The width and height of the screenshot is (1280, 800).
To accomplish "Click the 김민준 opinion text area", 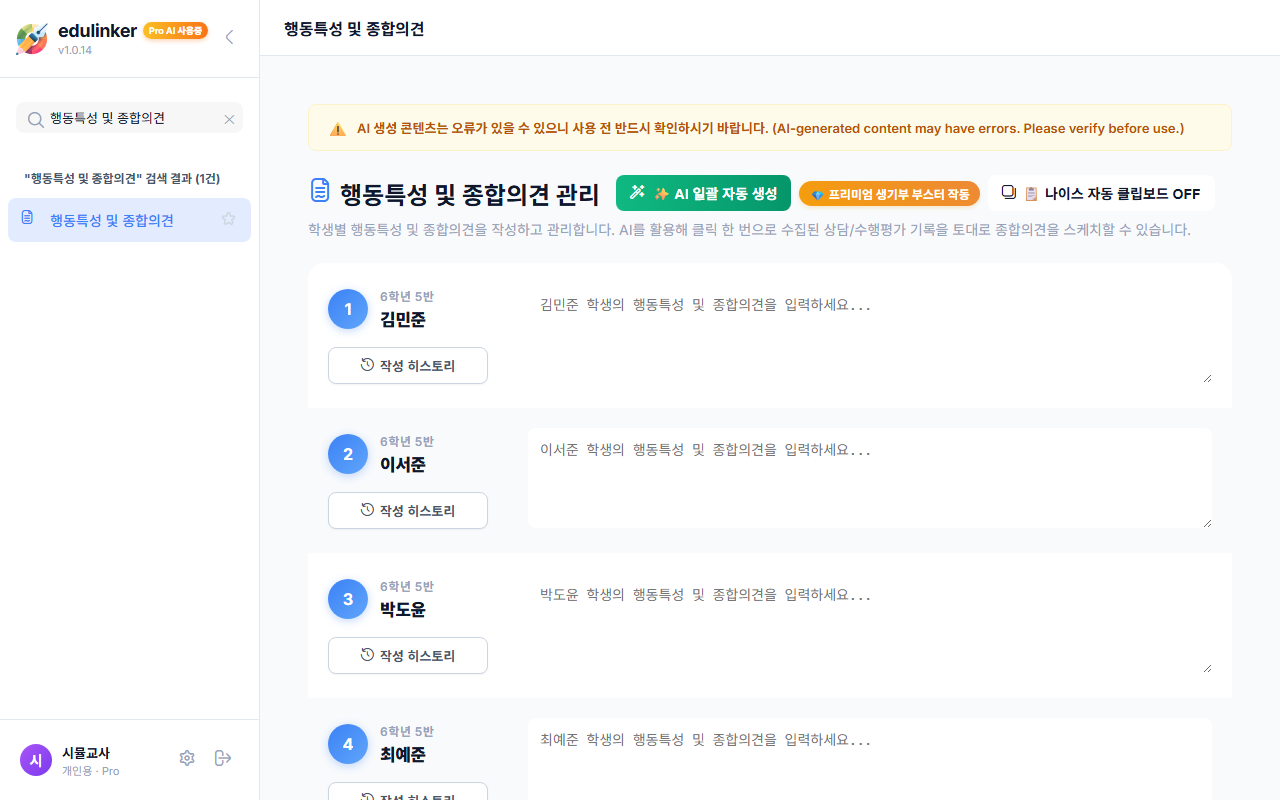I will pos(870,333).
